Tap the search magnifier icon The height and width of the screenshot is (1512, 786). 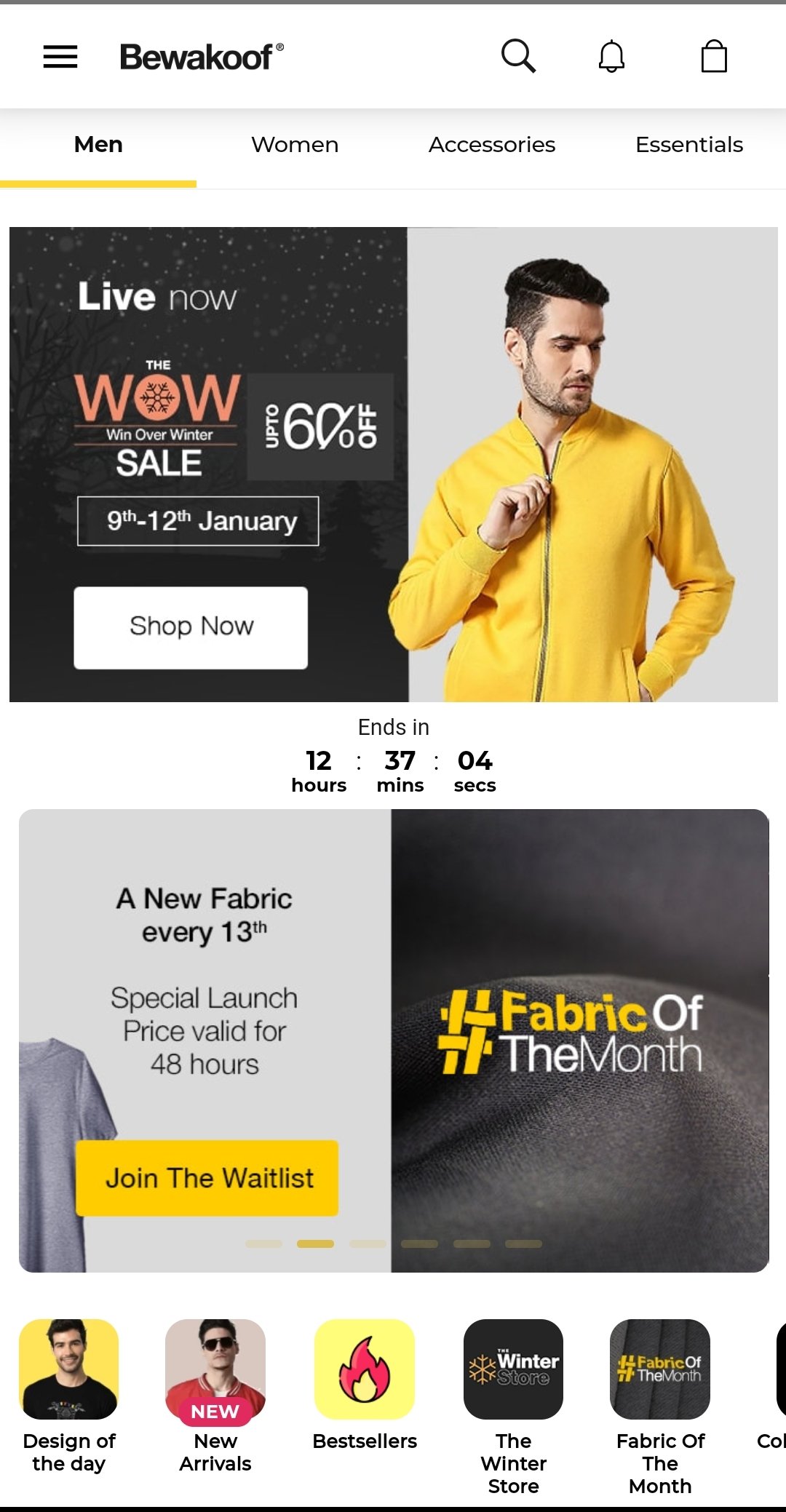click(x=518, y=56)
